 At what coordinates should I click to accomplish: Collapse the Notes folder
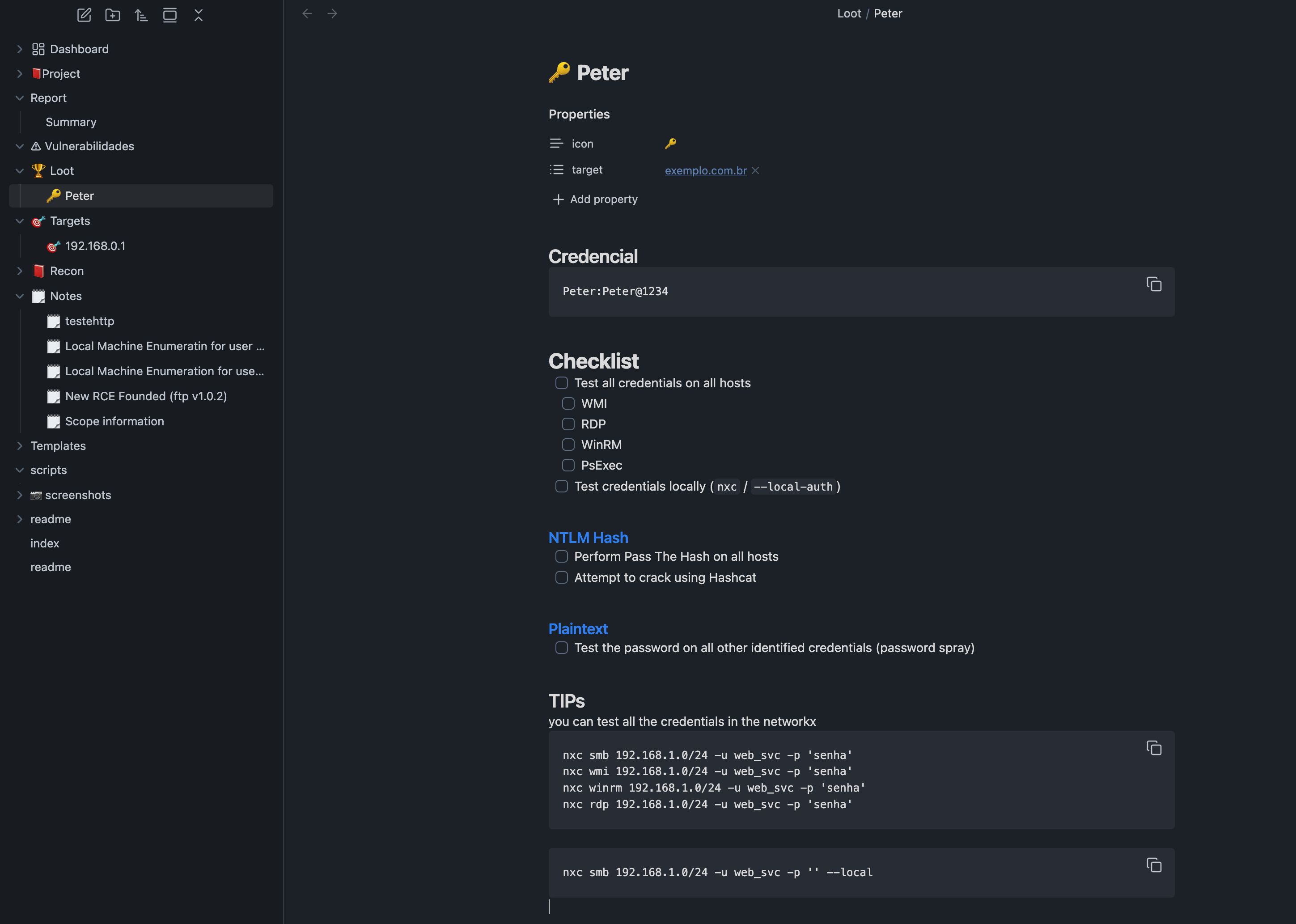[20, 296]
